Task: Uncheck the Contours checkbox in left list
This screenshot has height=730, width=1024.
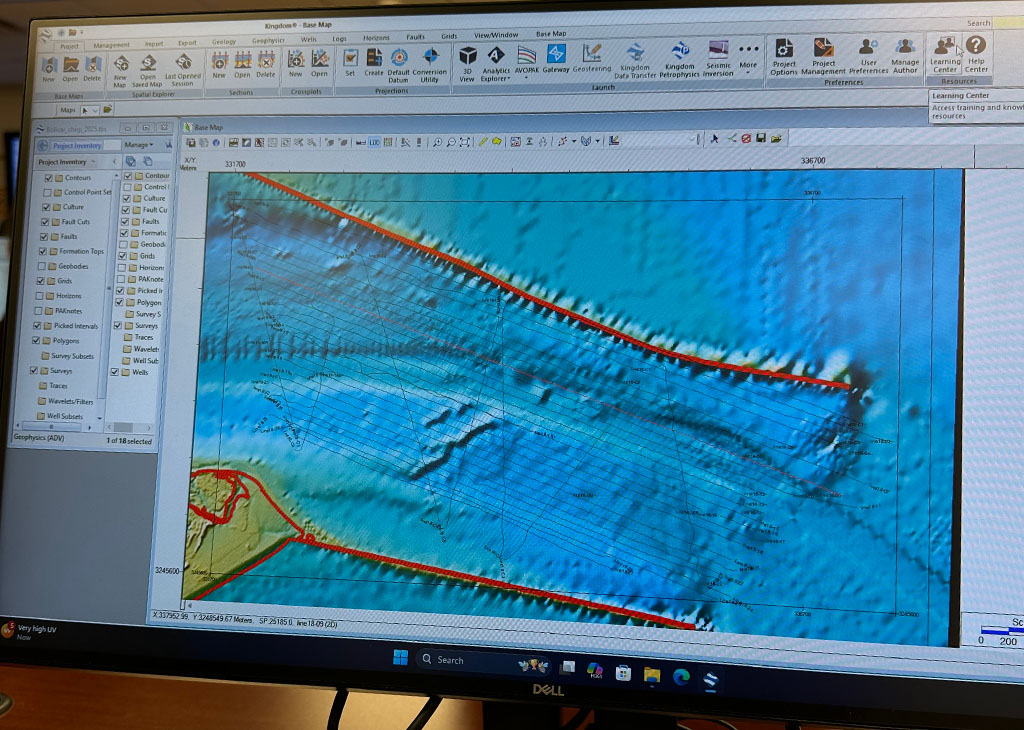Action: pyautogui.click(x=47, y=178)
